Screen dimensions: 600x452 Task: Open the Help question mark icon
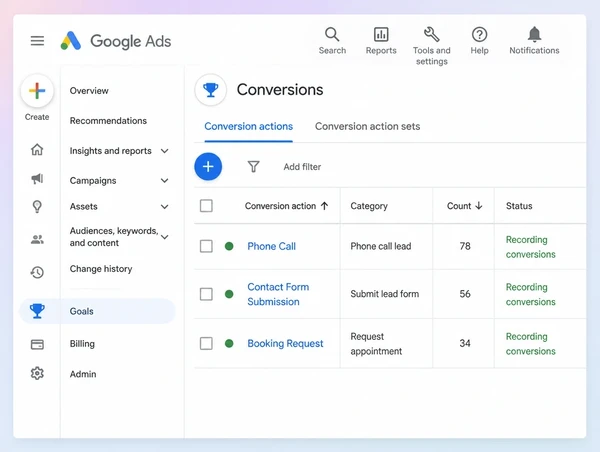(x=479, y=41)
